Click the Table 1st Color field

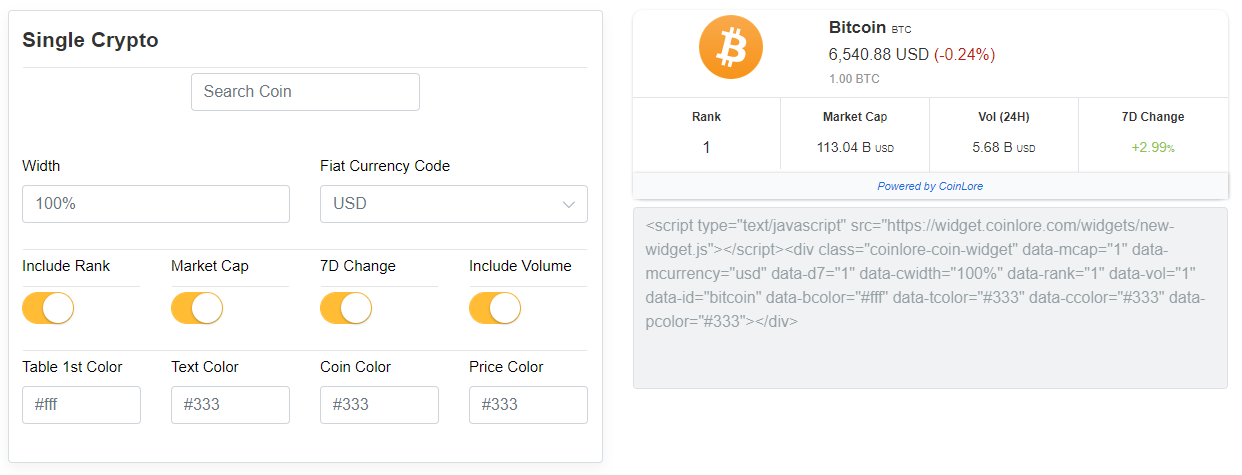(81, 405)
